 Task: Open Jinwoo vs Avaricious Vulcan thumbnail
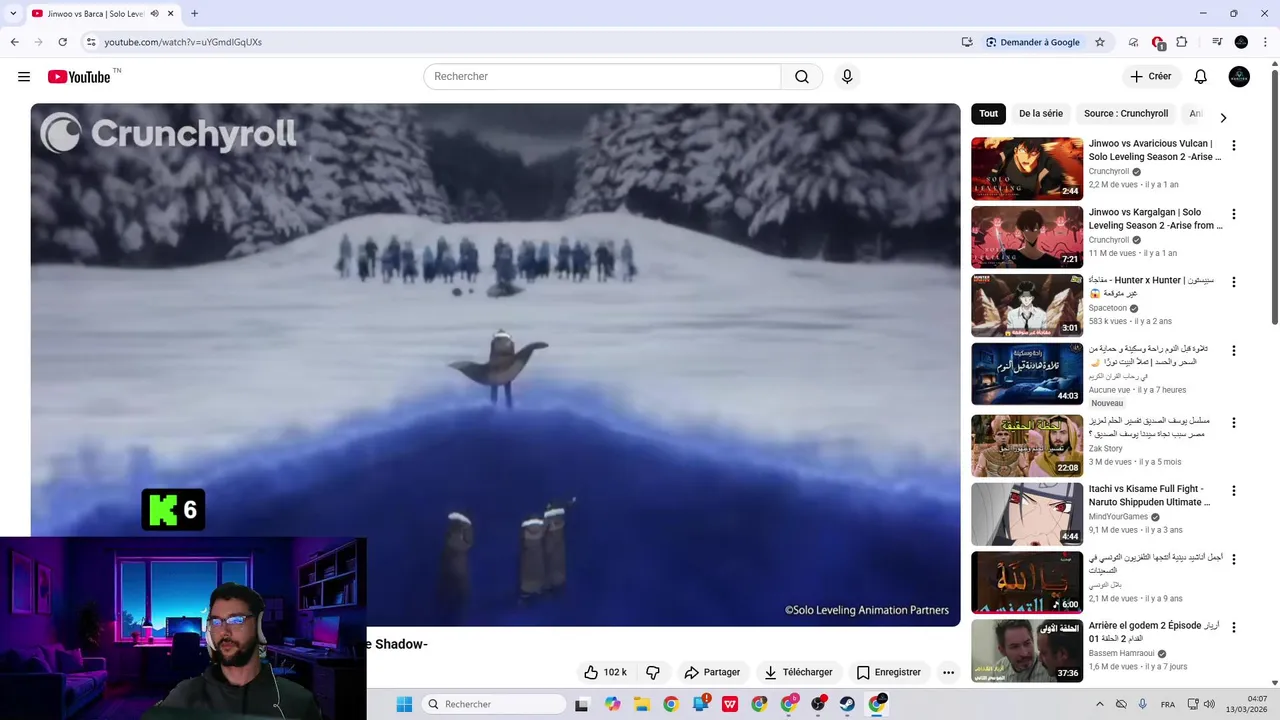click(1027, 169)
